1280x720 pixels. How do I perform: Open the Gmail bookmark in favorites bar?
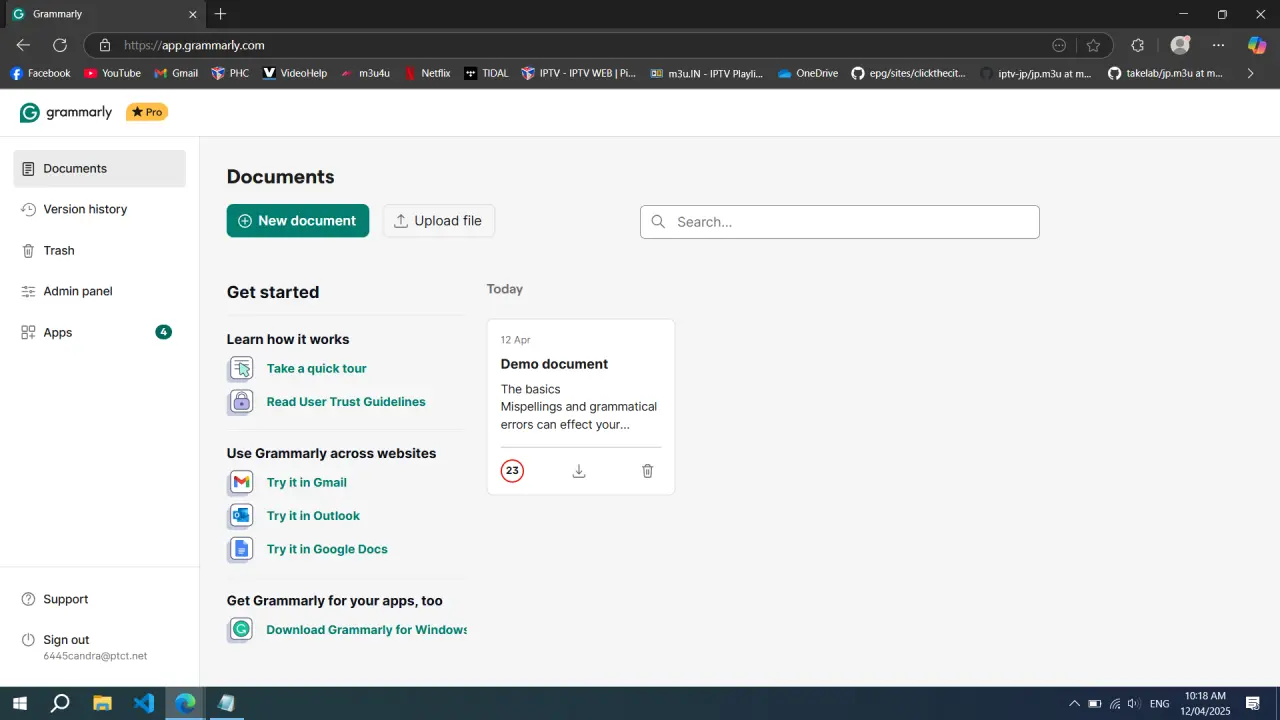[x=176, y=73]
